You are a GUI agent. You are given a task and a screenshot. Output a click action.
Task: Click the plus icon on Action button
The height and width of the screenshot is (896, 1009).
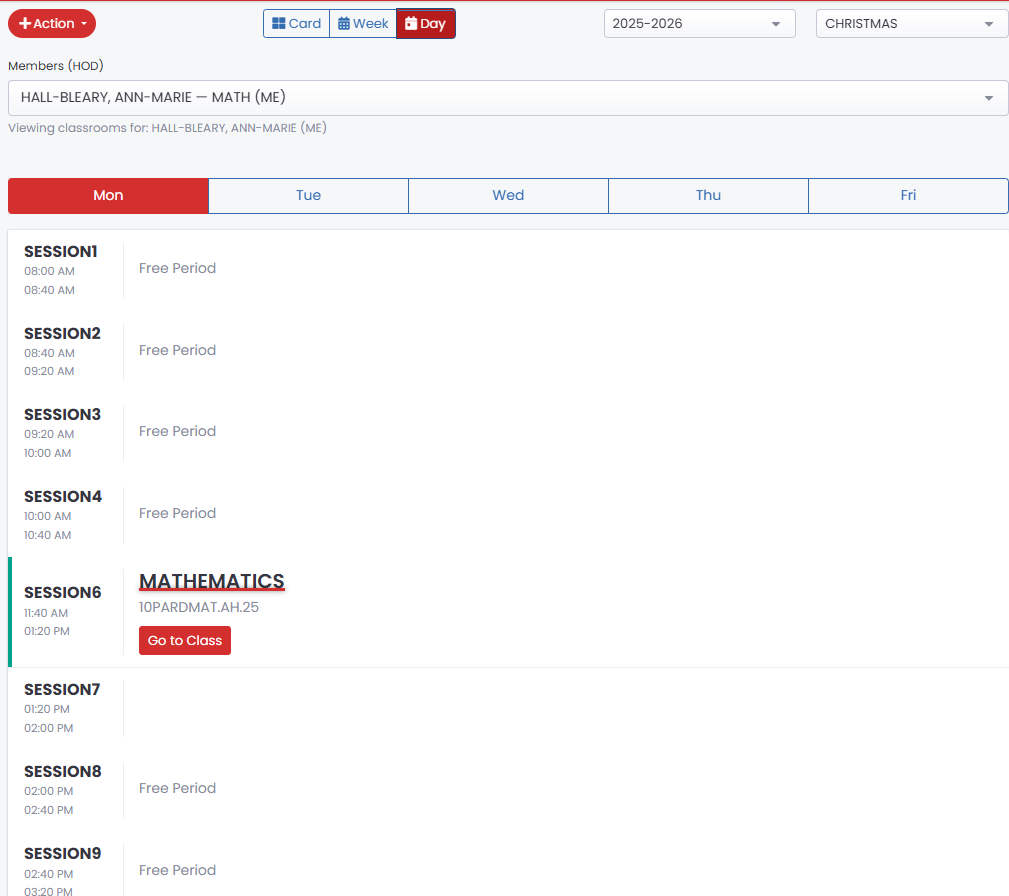[x=25, y=24]
